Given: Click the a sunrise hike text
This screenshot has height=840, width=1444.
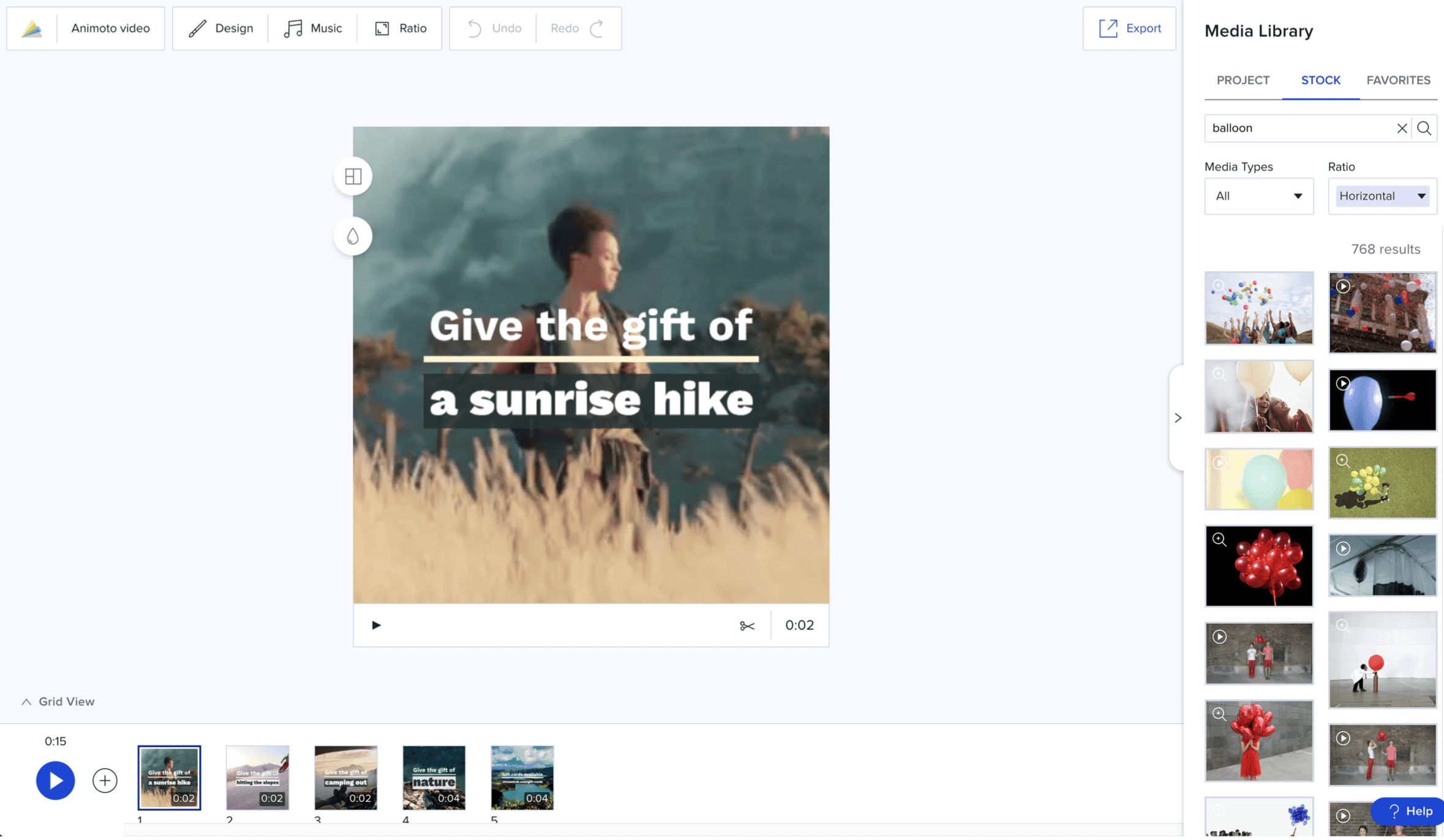Looking at the screenshot, I should coord(590,400).
